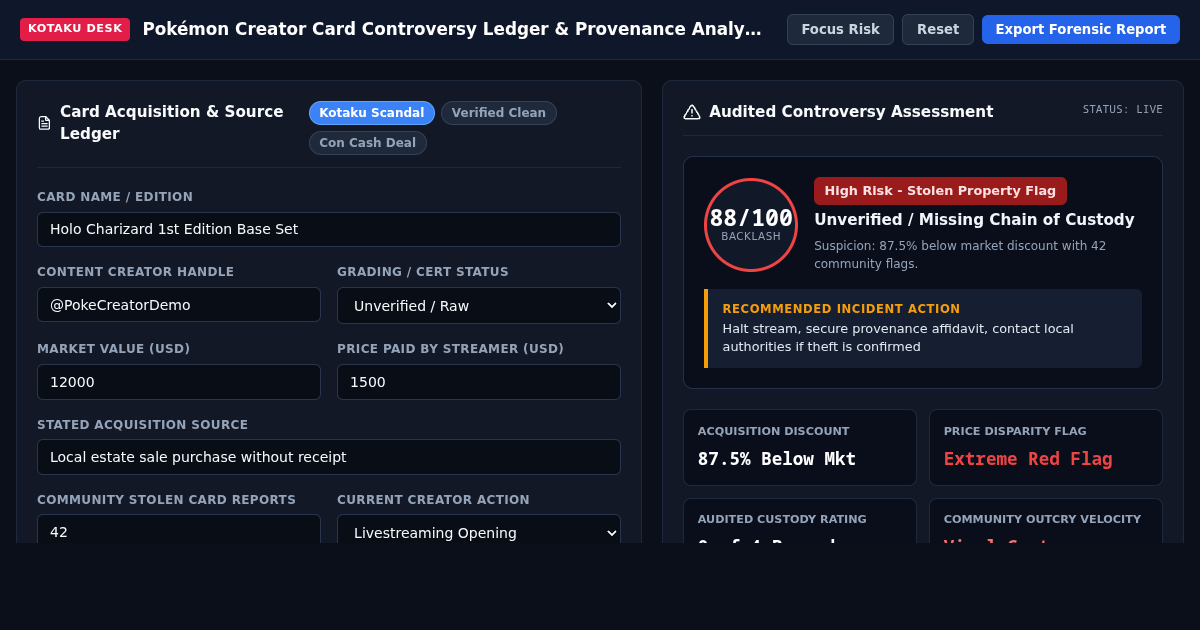Click the Community Stolen Card Reports input
The width and height of the screenshot is (1200, 630).
tap(179, 529)
